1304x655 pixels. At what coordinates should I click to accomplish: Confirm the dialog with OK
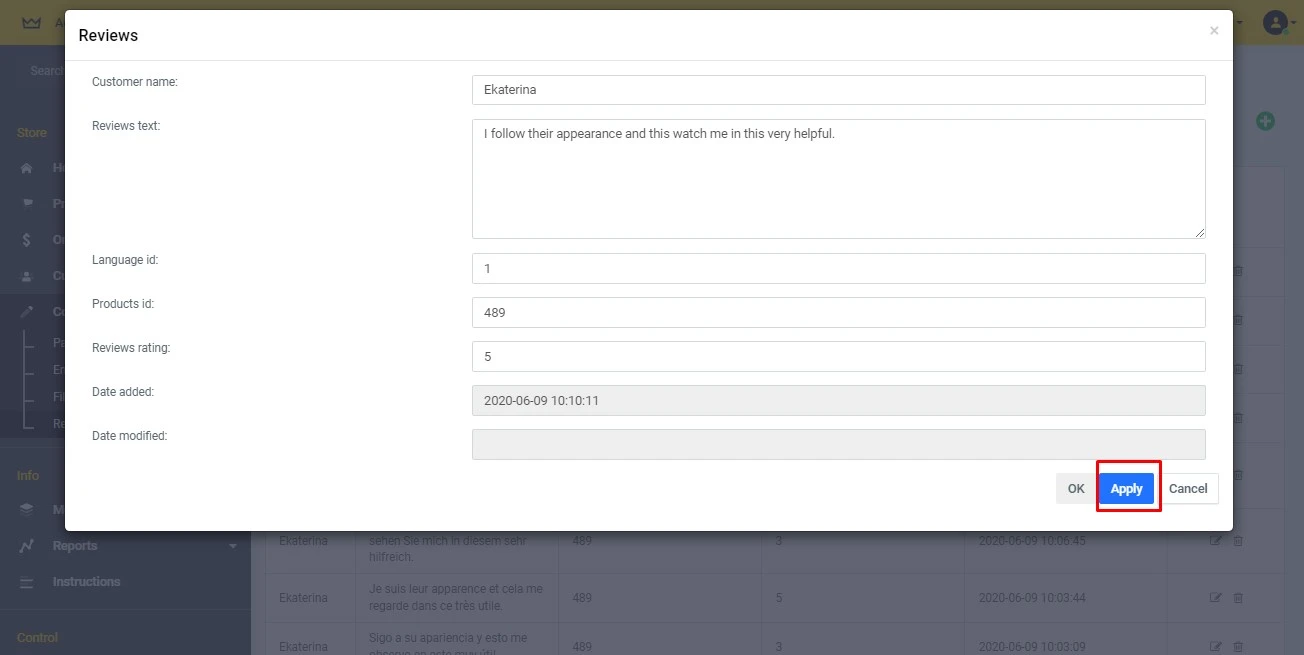(1075, 489)
